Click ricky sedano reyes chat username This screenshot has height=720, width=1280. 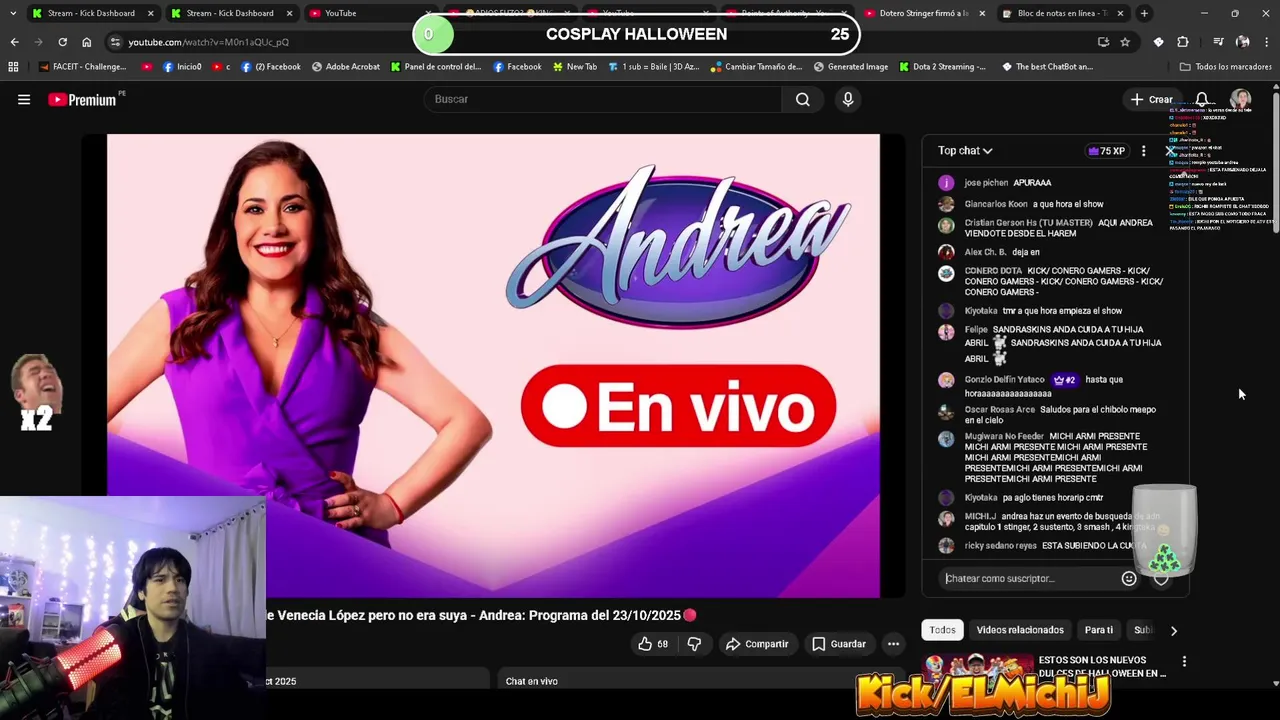pyautogui.click(x=1000, y=546)
